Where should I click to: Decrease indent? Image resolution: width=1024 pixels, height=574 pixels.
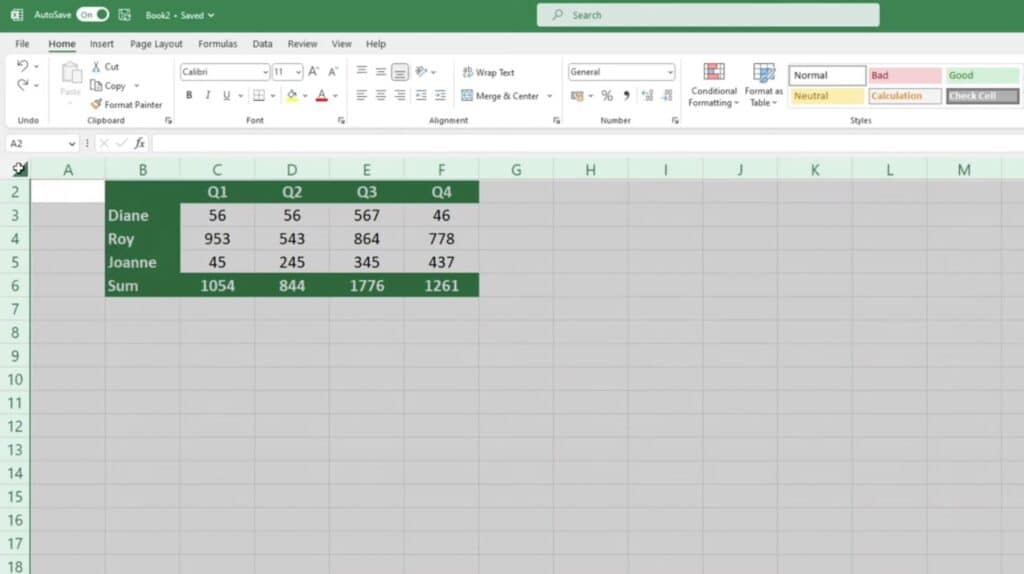pos(421,95)
